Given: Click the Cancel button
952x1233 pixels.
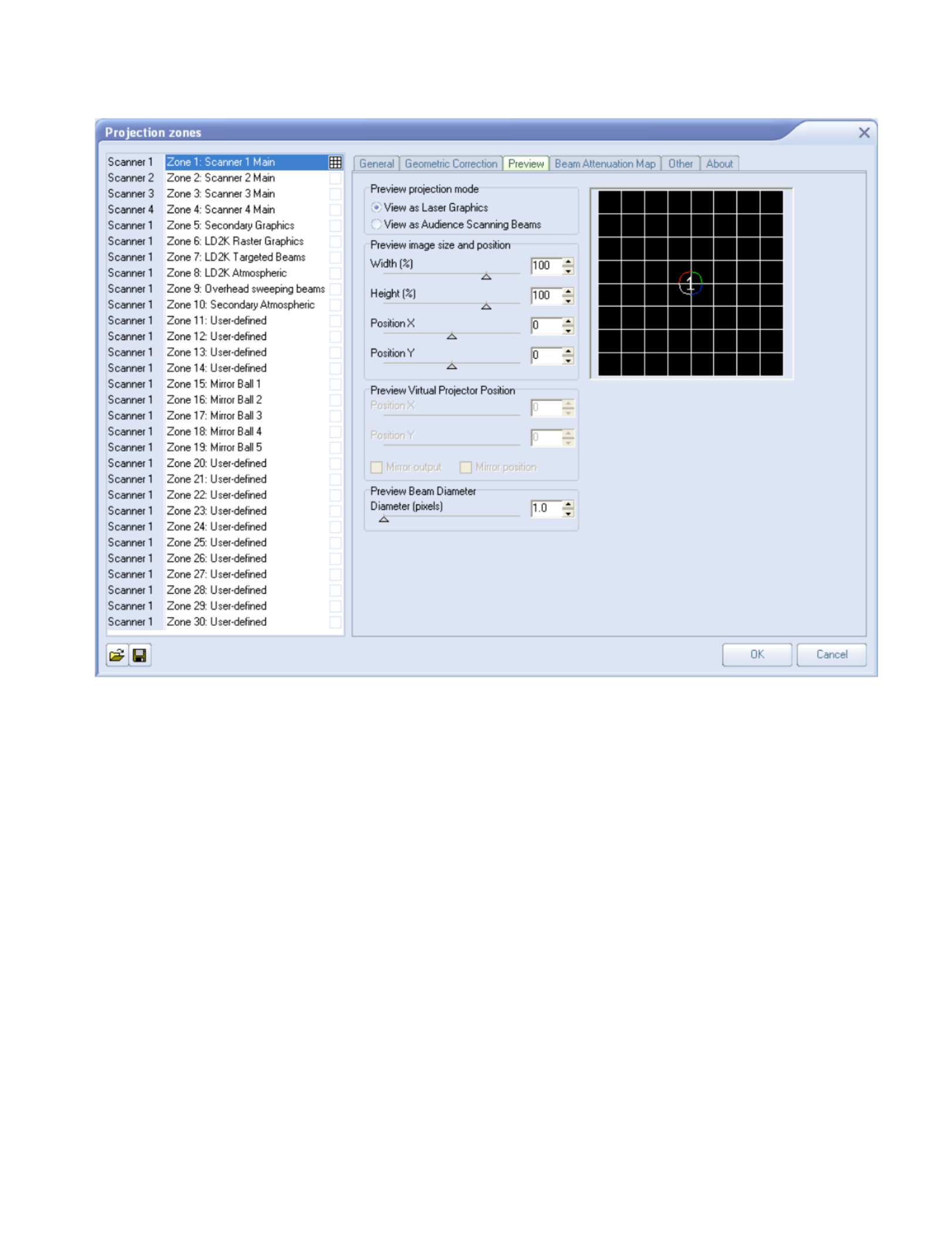Looking at the screenshot, I should [831, 655].
